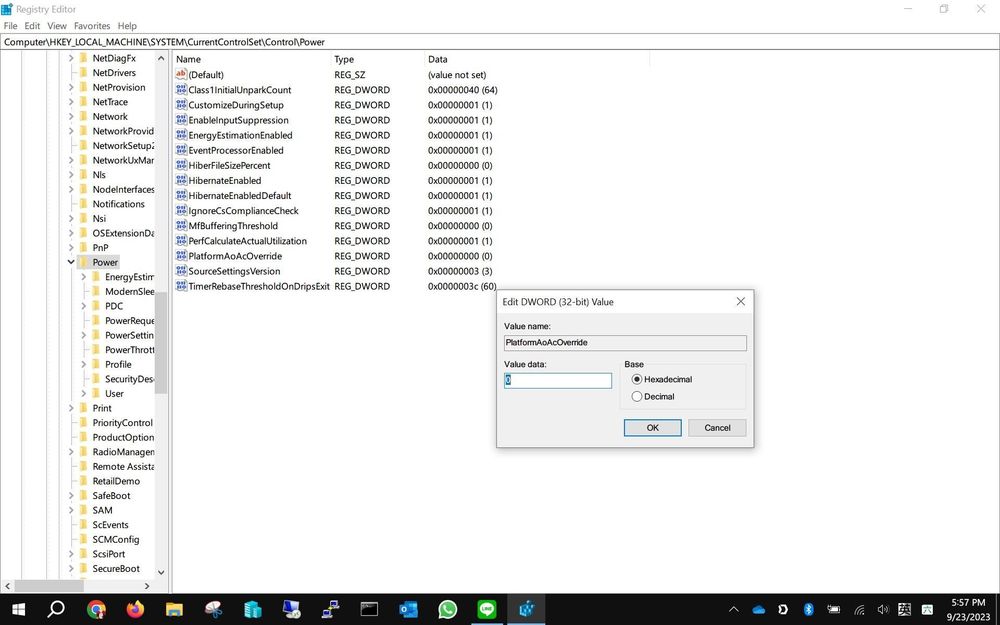Open WhatsApp in the taskbar

447,609
